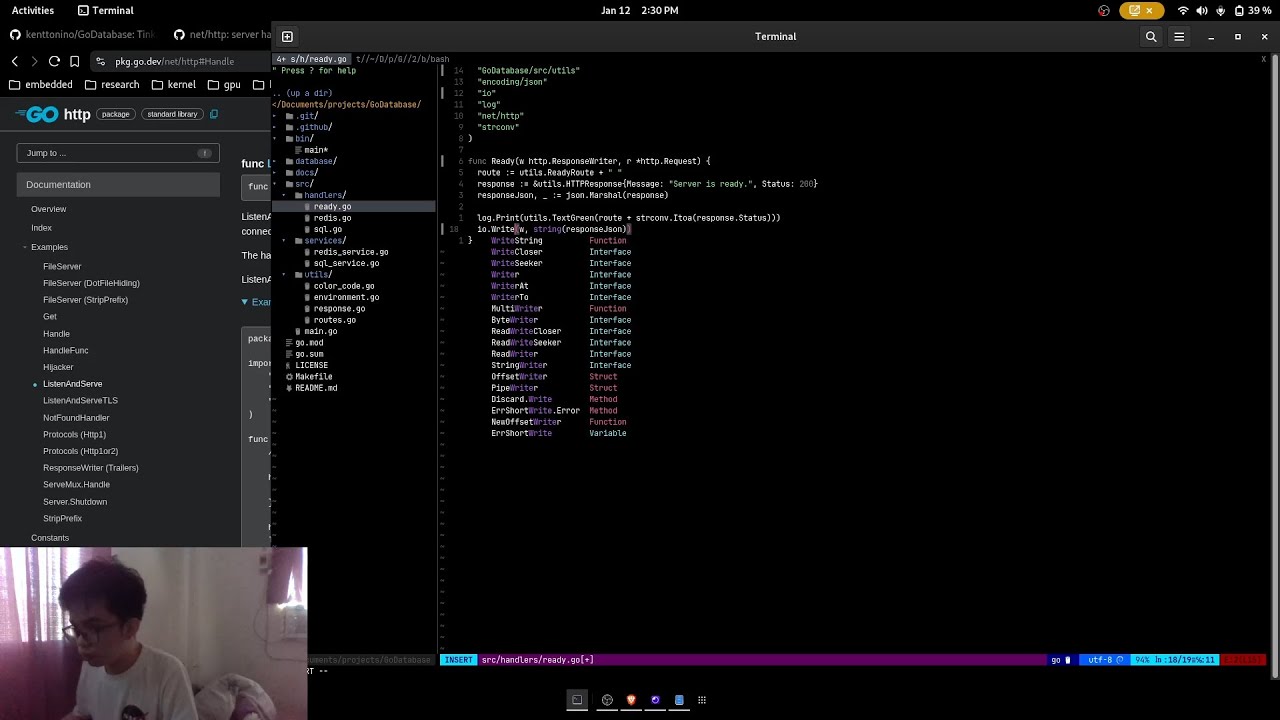The height and width of the screenshot is (720, 1280).
Task: Open the blue document app in dock
Action: [x=679, y=700]
